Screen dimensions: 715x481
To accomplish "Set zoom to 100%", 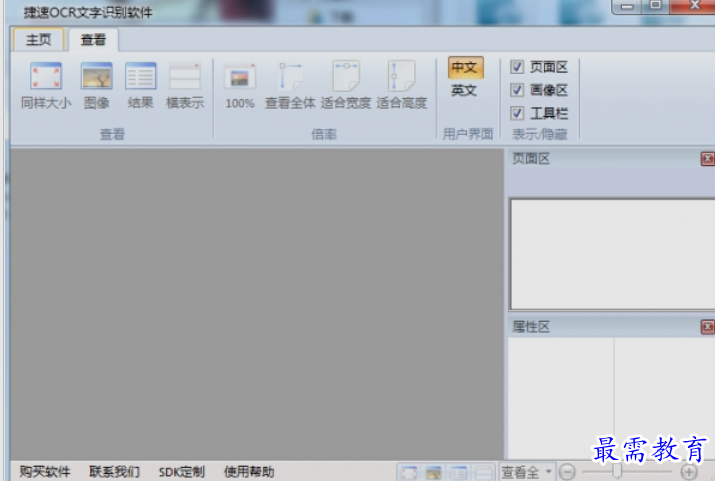I will (x=240, y=86).
